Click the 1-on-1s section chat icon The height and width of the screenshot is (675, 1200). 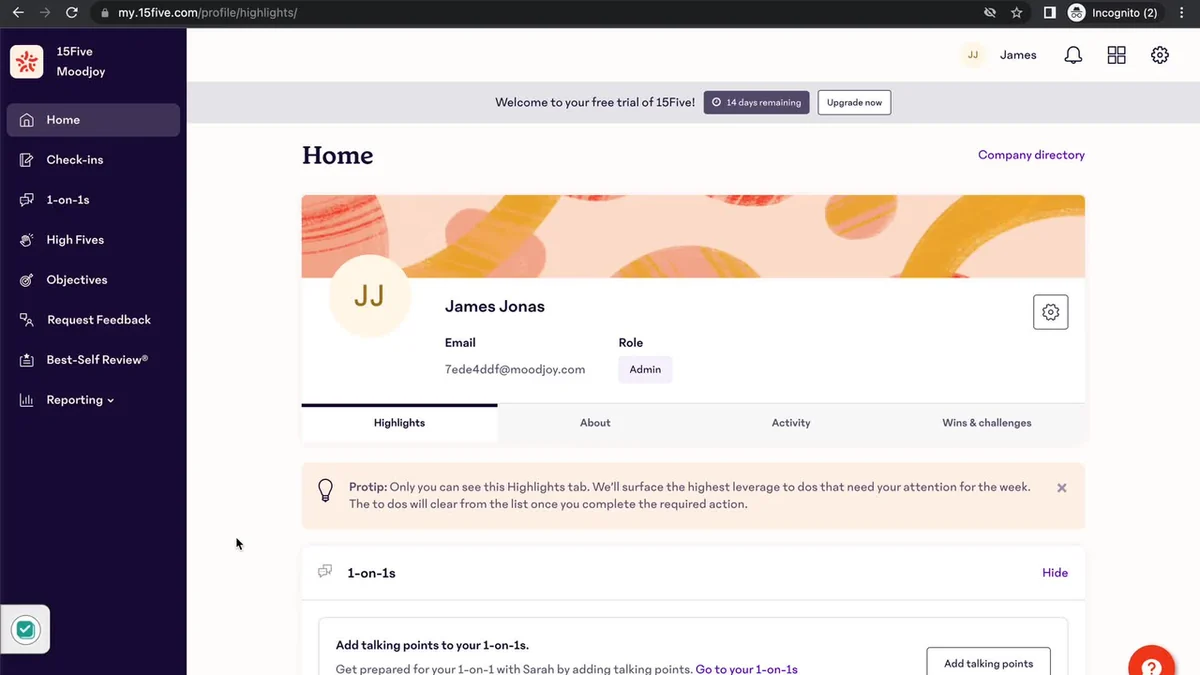(x=325, y=572)
